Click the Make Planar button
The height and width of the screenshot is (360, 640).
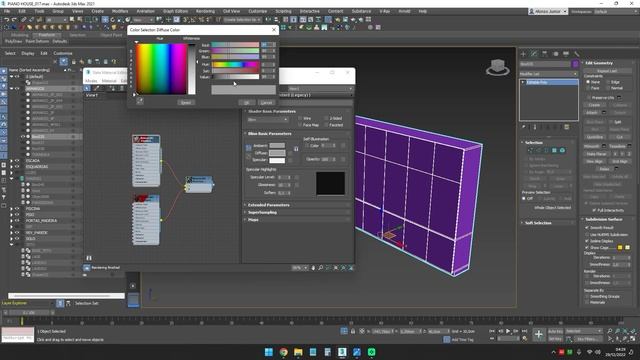[x=596, y=154]
